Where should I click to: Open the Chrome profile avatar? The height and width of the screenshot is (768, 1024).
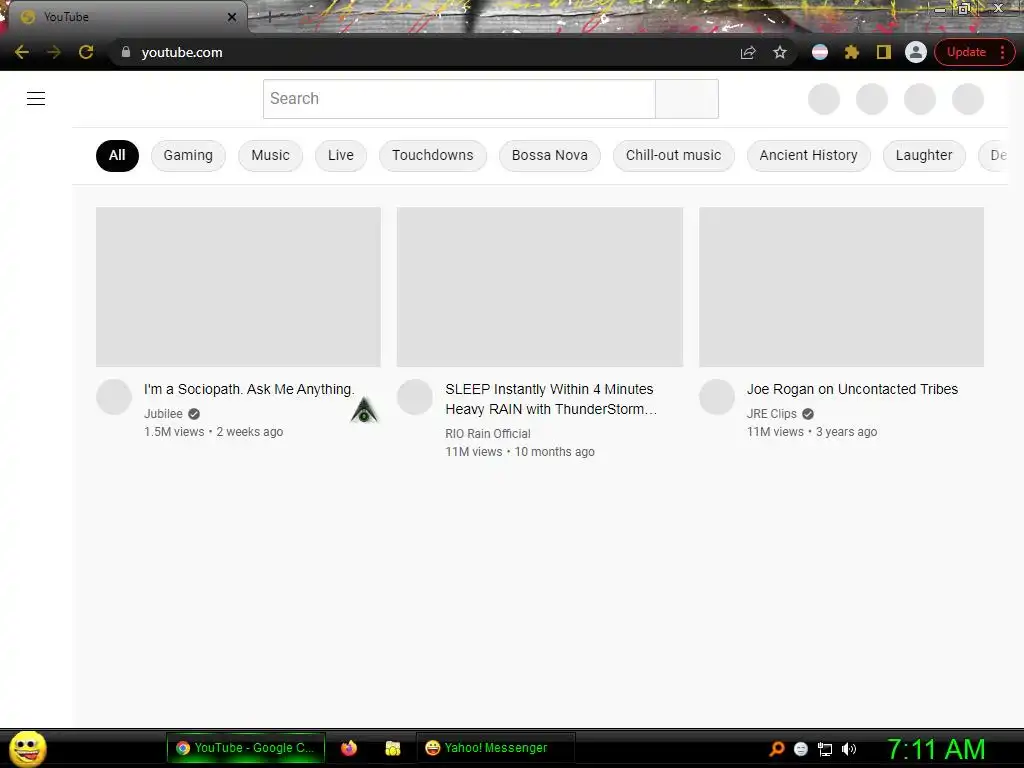(x=916, y=52)
